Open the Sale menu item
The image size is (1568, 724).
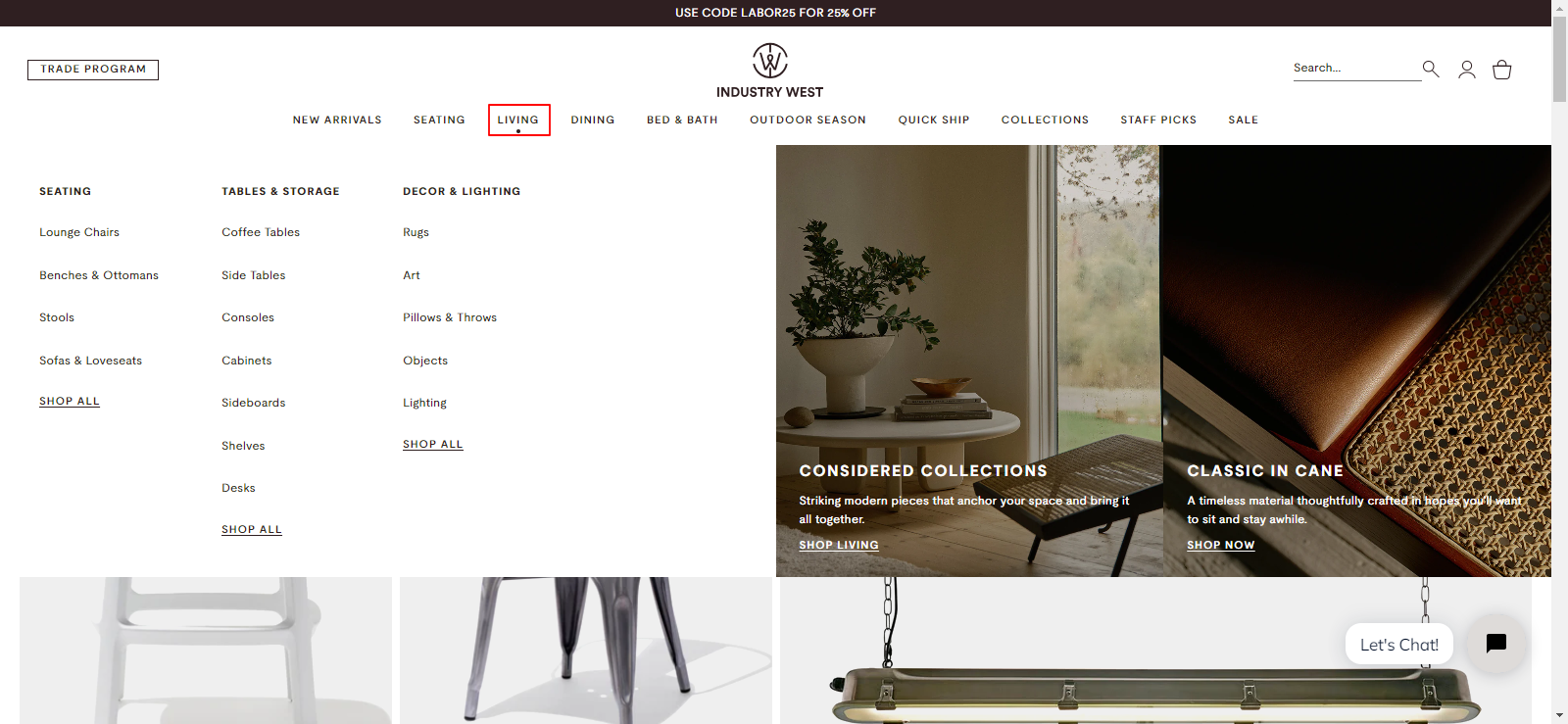(x=1244, y=120)
